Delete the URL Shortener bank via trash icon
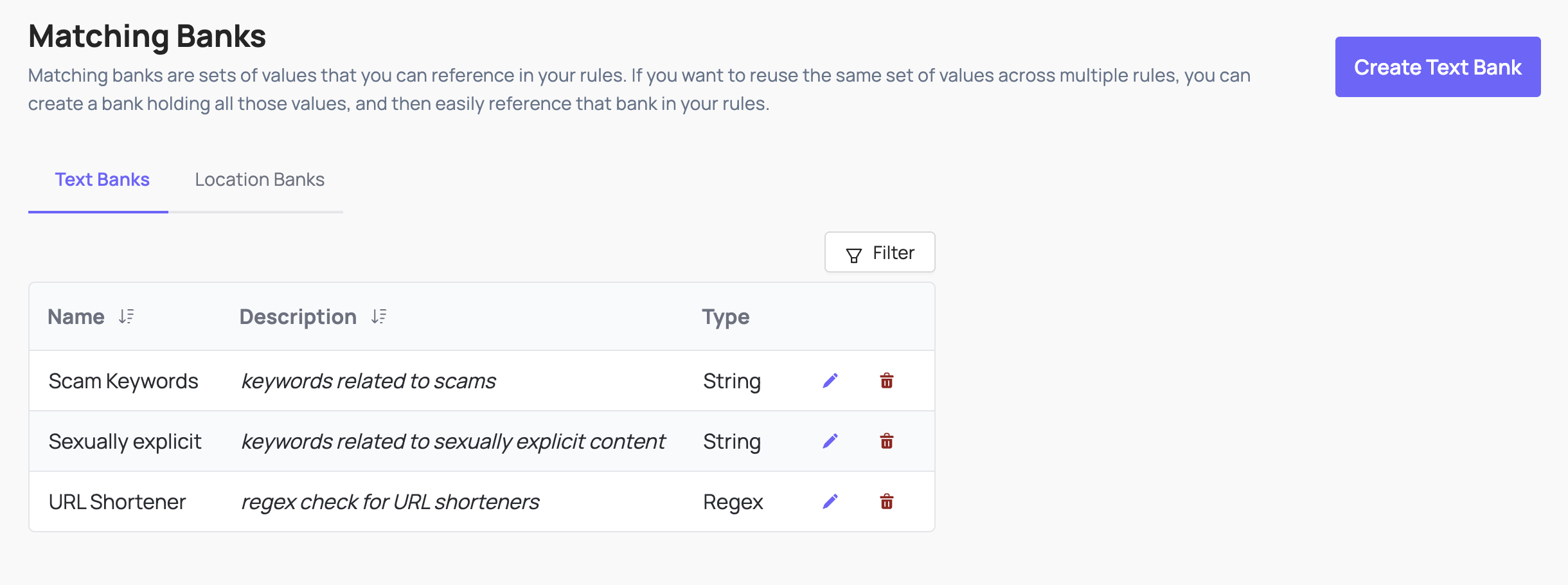 click(887, 501)
